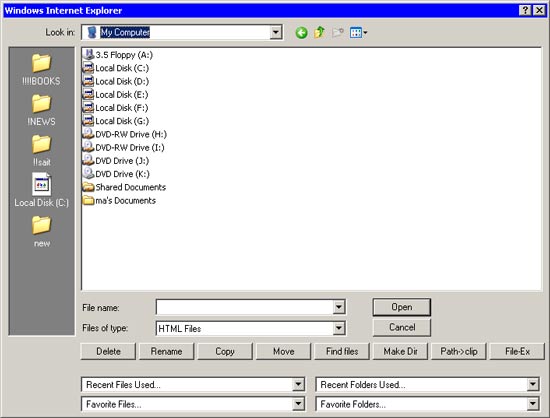Open the Favorite Folders dropdown

532,404
